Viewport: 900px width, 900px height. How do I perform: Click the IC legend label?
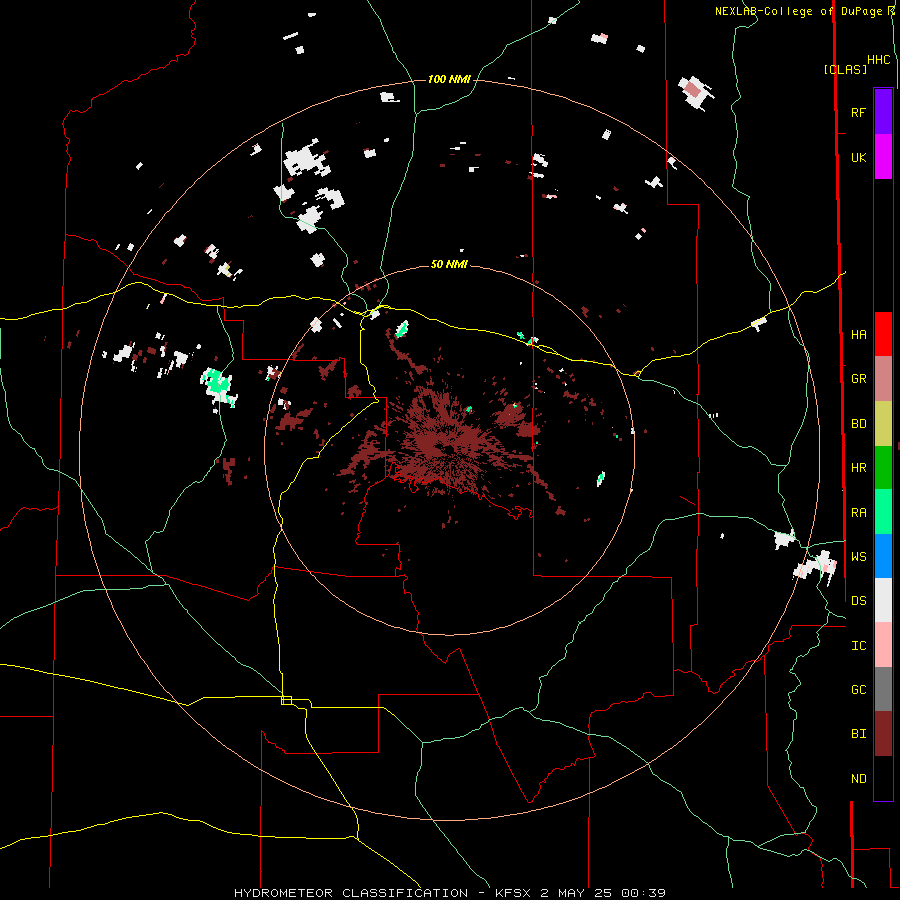tap(858, 646)
